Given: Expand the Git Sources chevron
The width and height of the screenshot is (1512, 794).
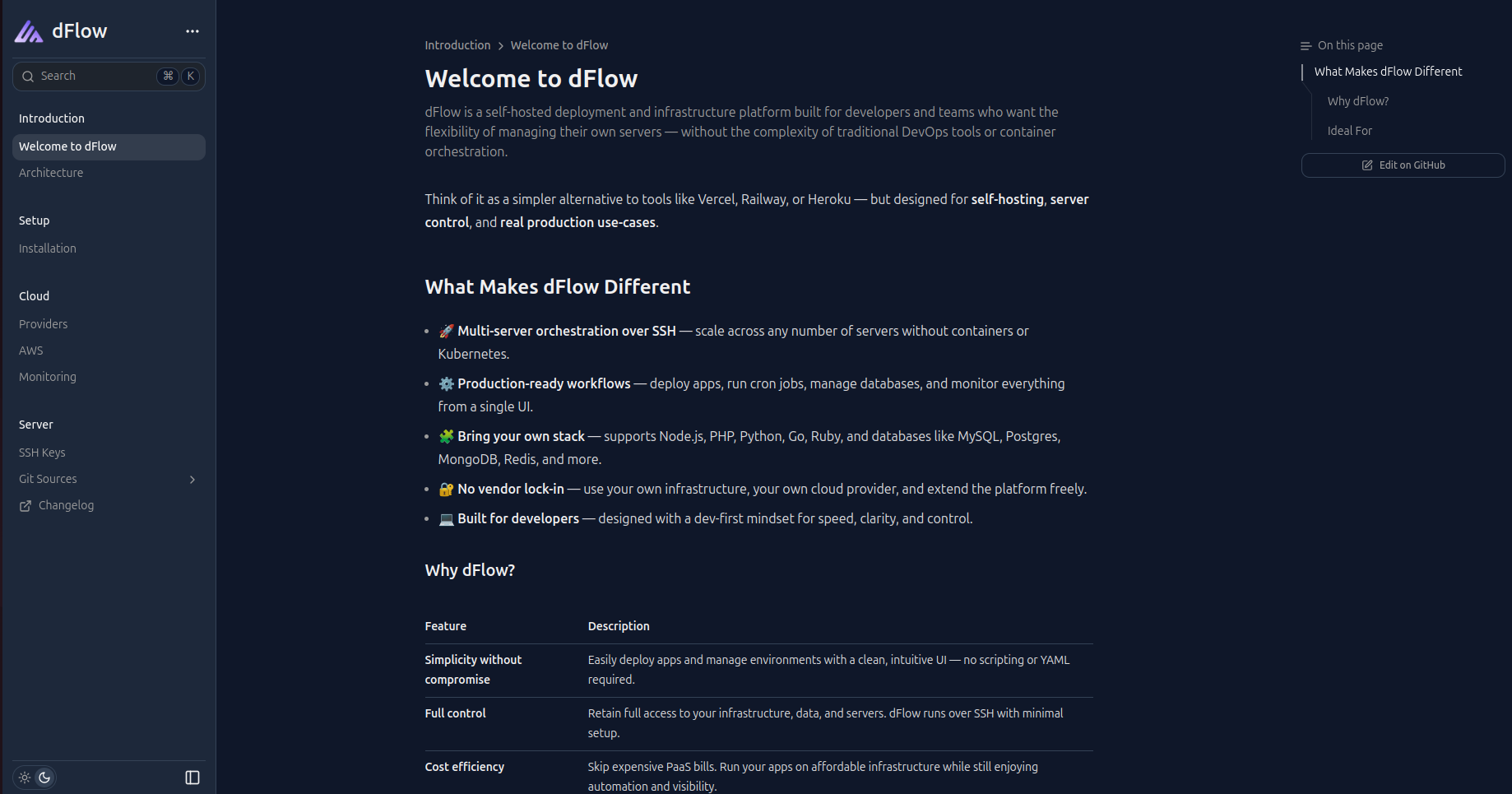Looking at the screenshot, I should 192,479.
